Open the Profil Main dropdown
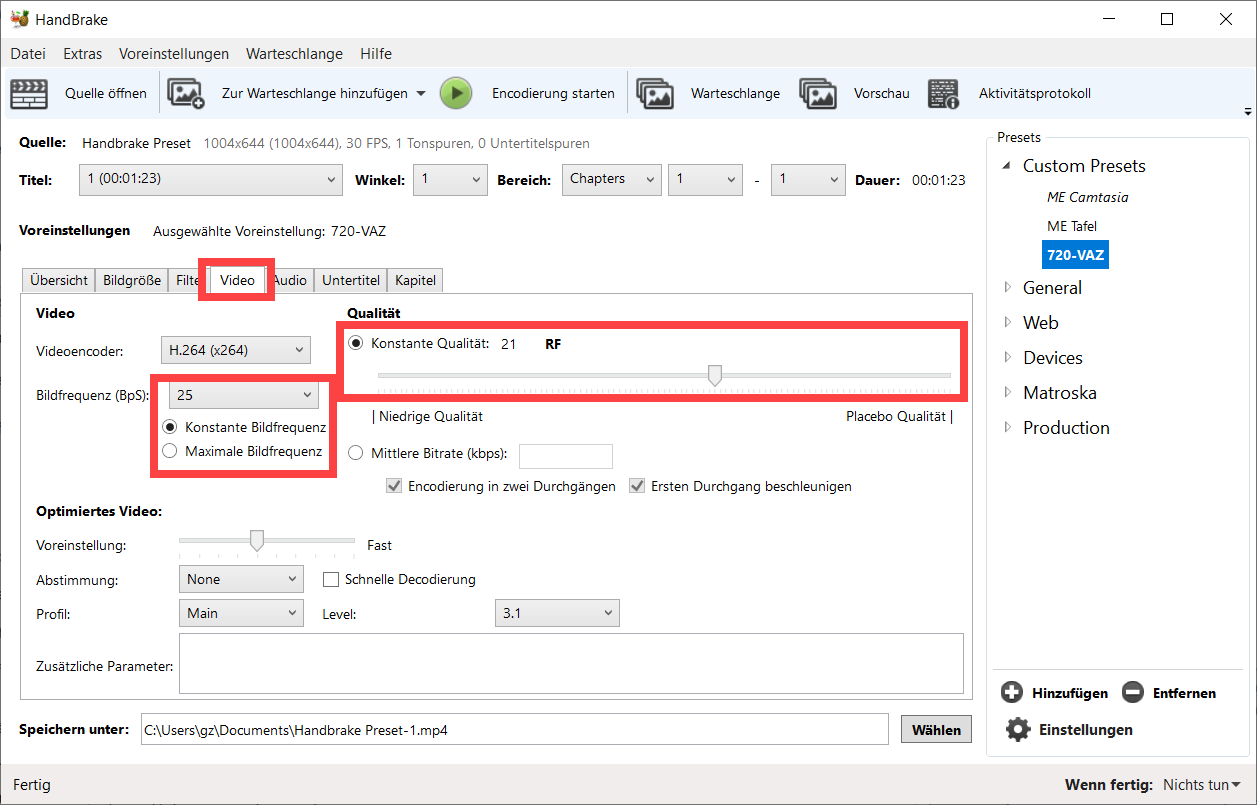 [241, 613]
